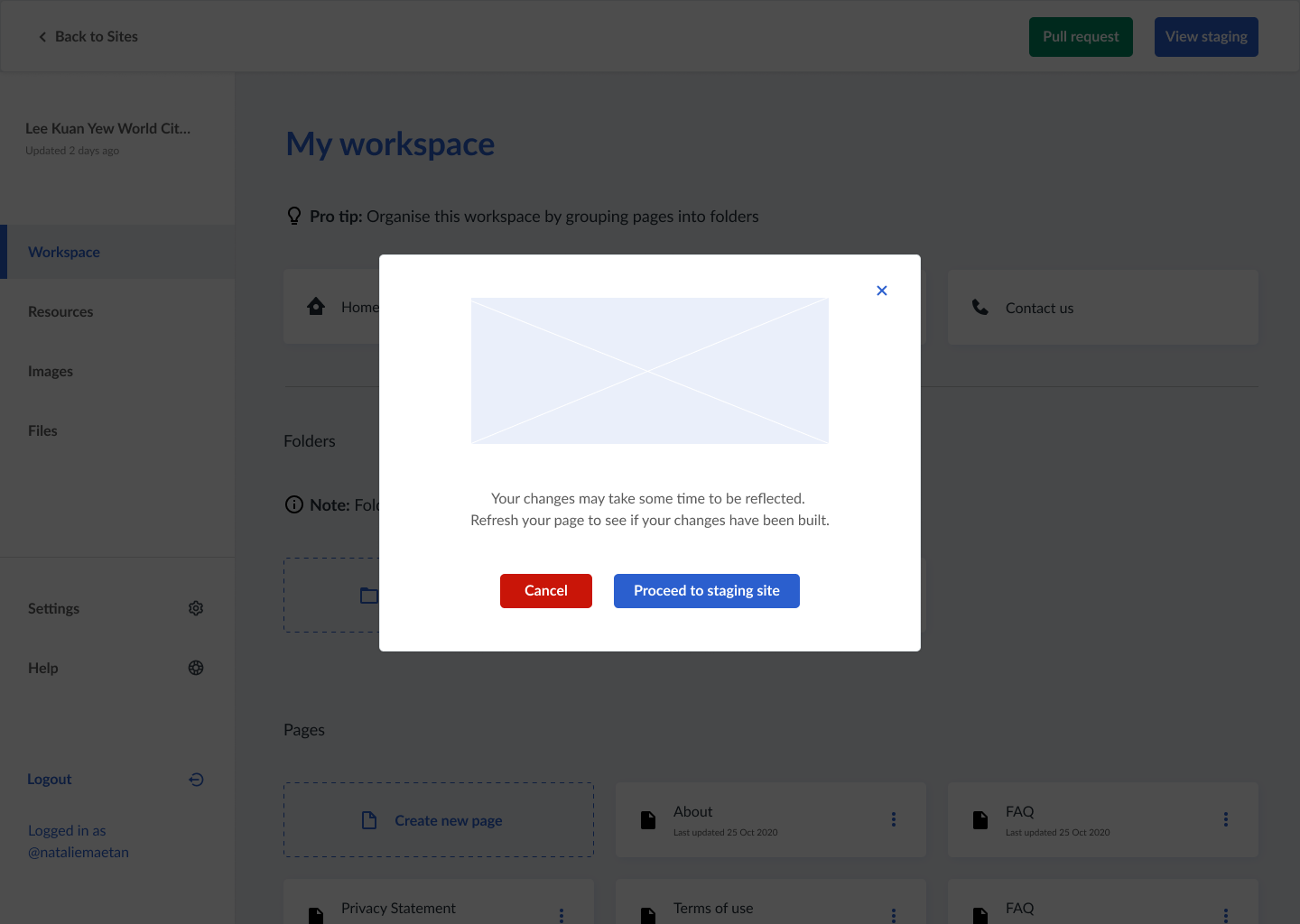Proceed to the staging site

coord(706,590)
